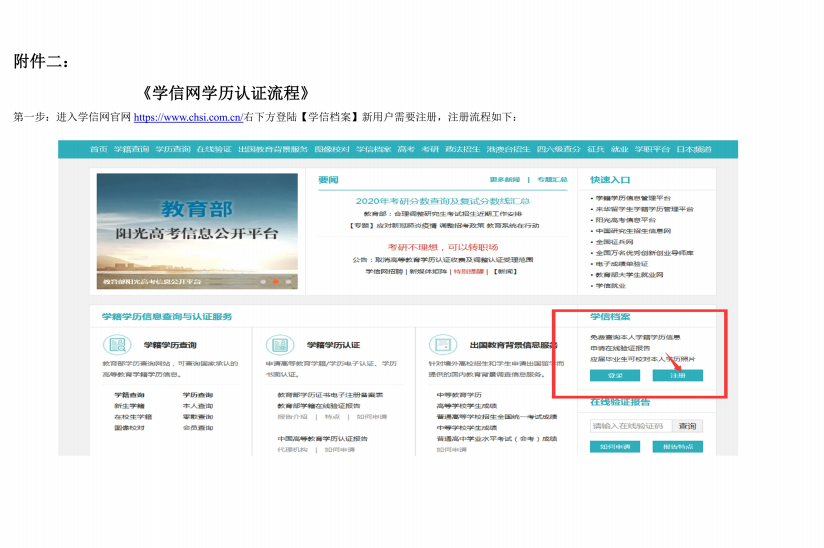Select 征兵 in the navigation bar
This screenshot has width=824, height=548.
click(596, 149)
